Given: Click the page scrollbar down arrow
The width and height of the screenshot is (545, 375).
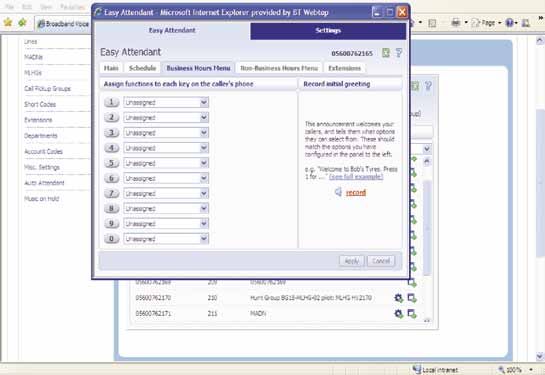Looking at the screenshot, I should [540, 356].
